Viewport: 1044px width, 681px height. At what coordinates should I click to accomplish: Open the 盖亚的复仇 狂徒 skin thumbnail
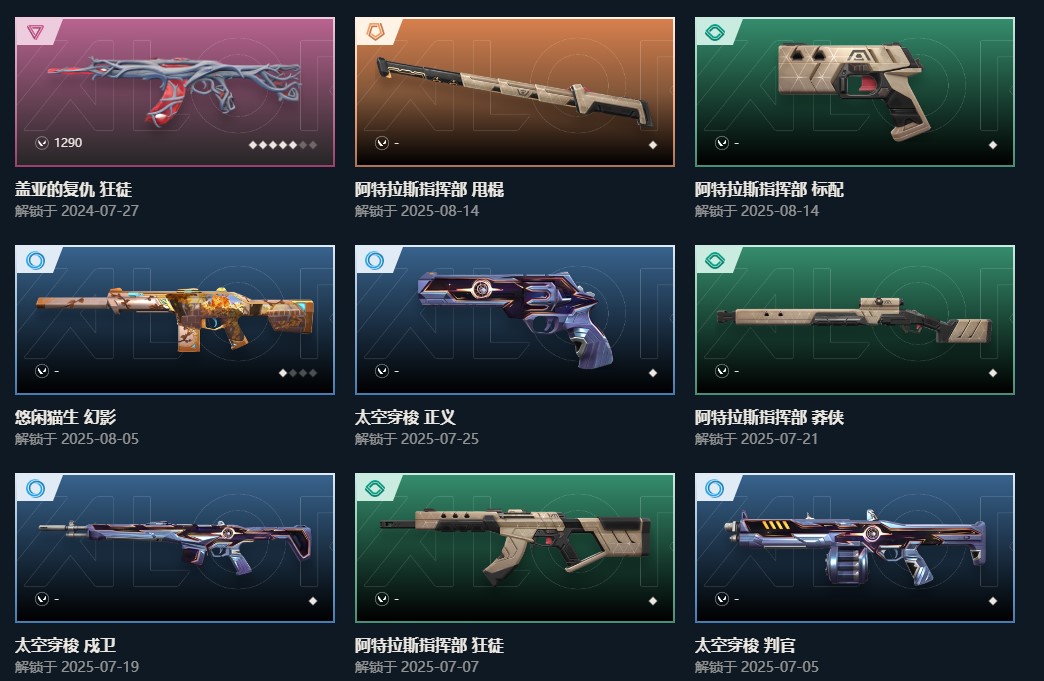coord(175,92)
